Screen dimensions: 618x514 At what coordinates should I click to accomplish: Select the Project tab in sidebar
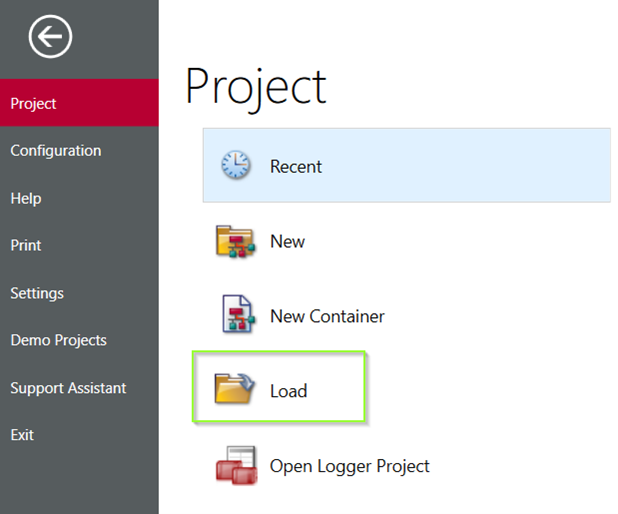[x=34, y=103]
